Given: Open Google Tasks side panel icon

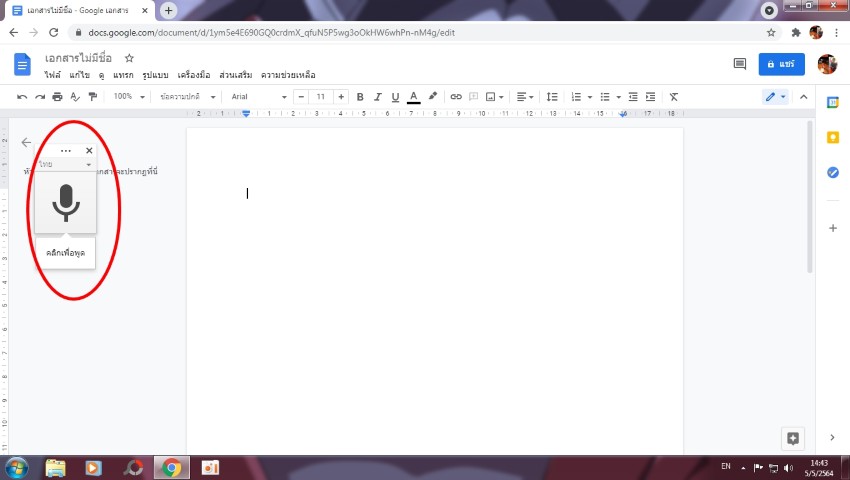Looking at the screenshot, I should click(833, 172).
